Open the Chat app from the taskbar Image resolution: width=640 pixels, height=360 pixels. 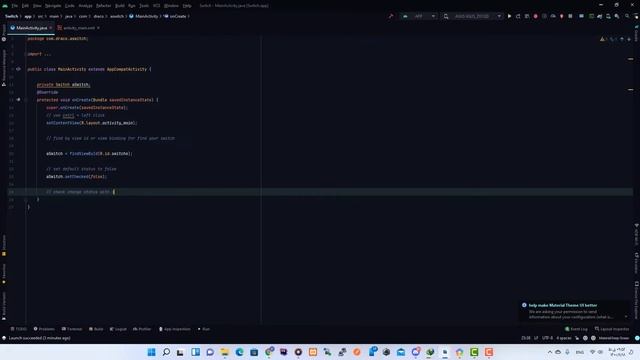(210, 352)
